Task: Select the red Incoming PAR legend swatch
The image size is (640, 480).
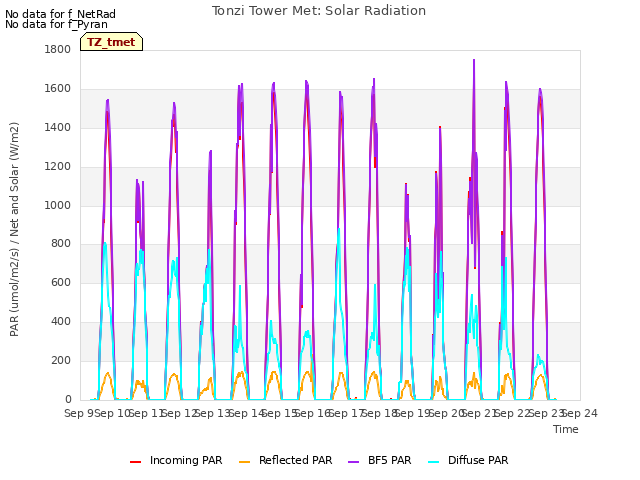Action: point(136,462)
